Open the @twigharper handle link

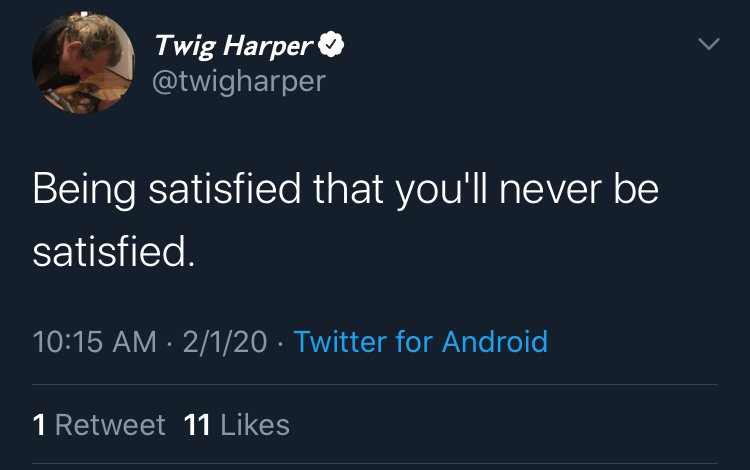click(238, 81)
